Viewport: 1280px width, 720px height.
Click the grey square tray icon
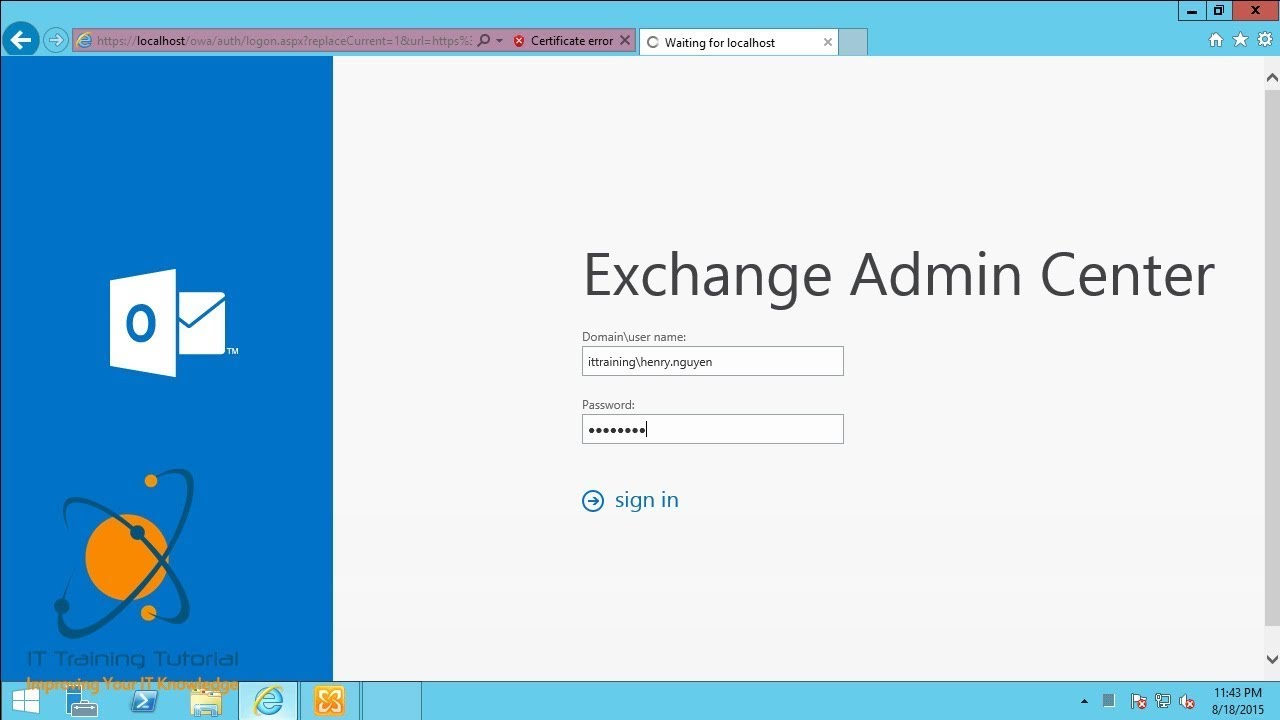(x=1109, y=701)
